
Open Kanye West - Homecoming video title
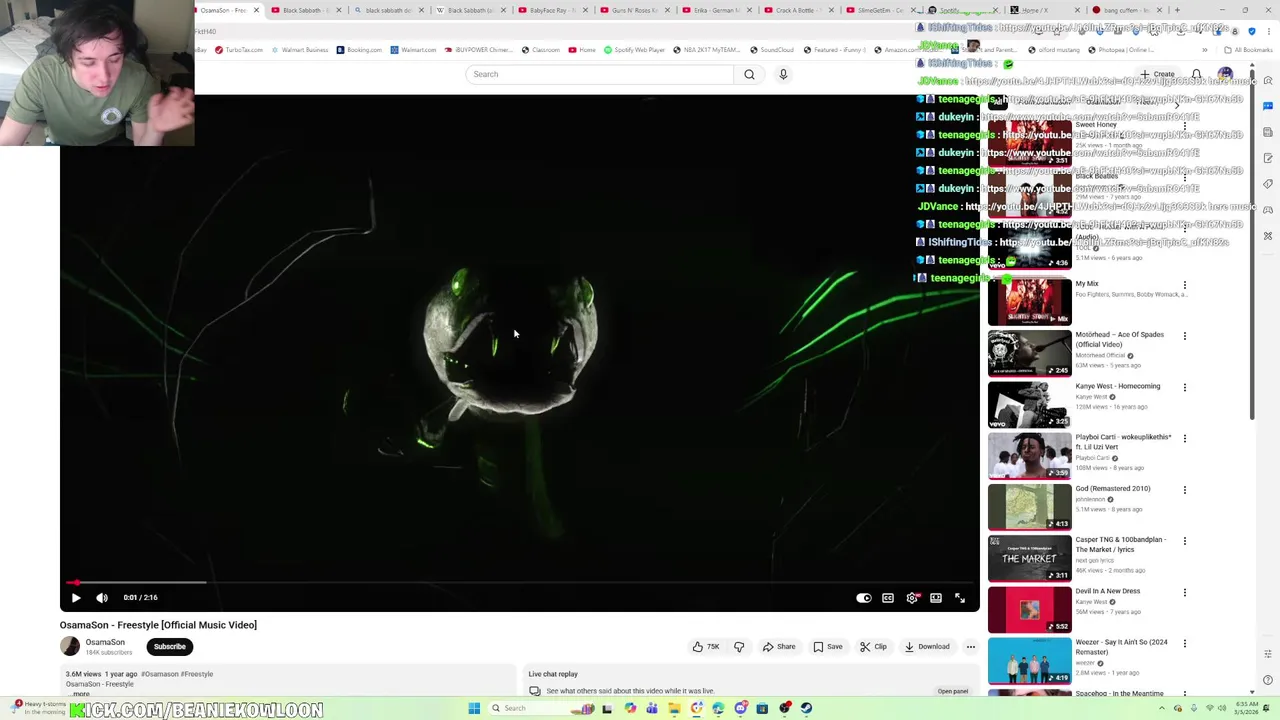(1118, 386)
